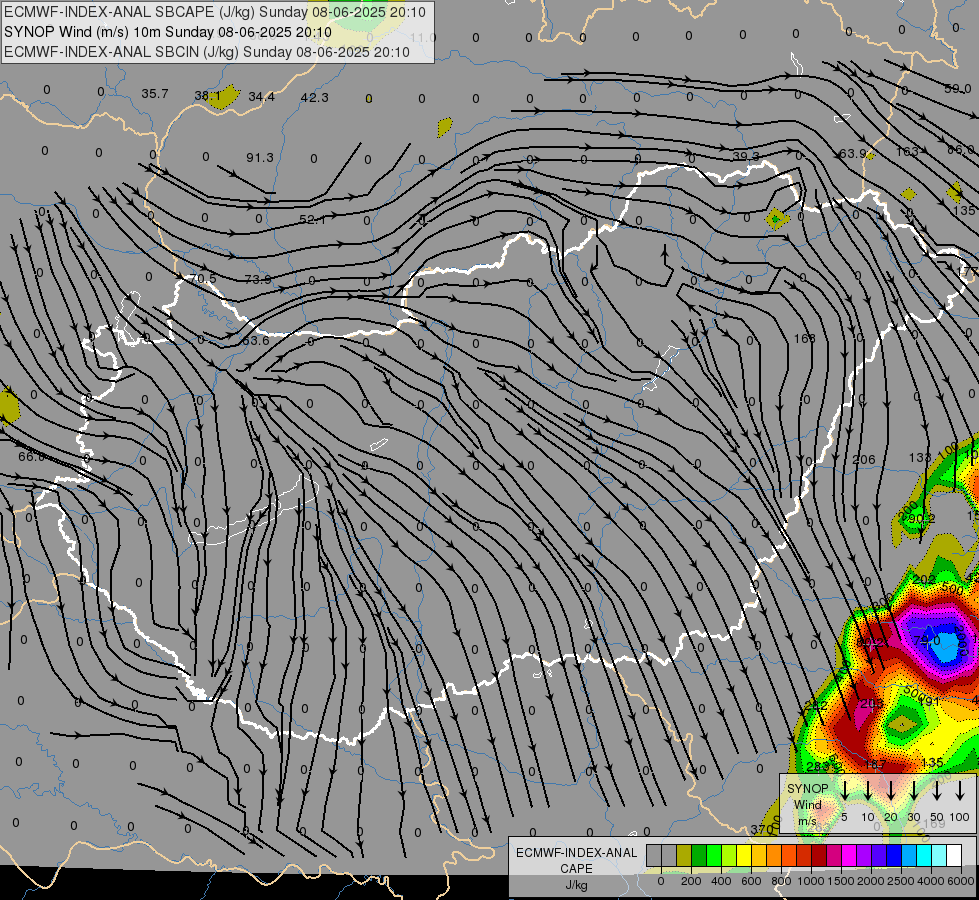Click the 10 m/s wind arrow in legend

pos(867,790)
